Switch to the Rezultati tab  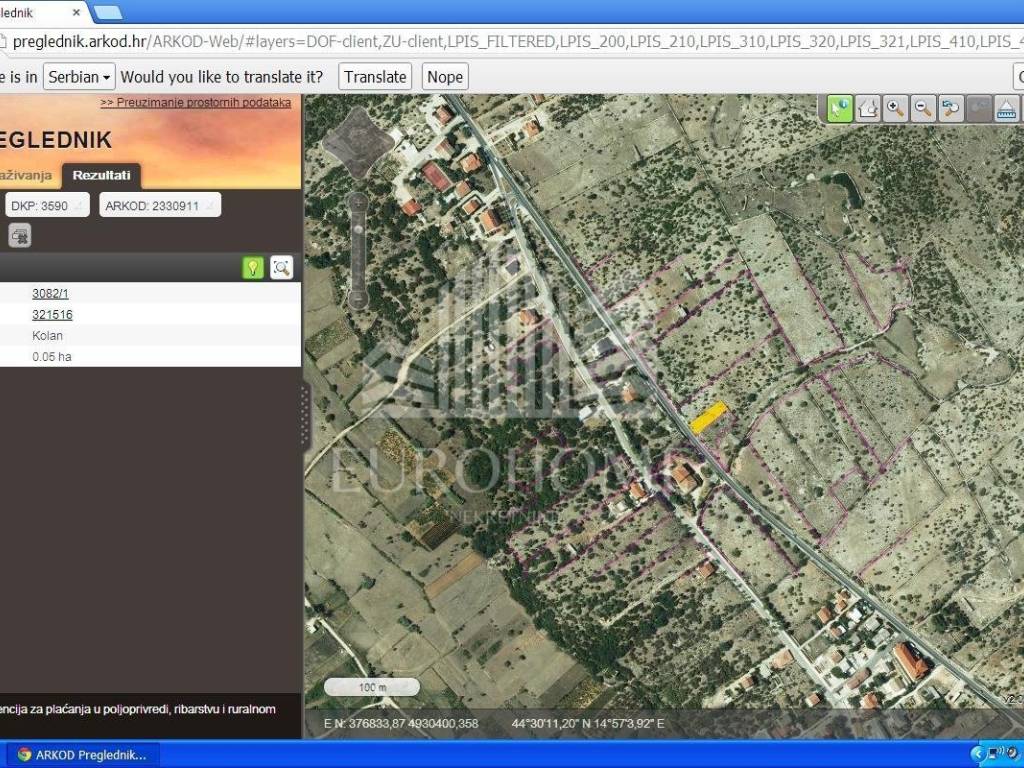(101, 176)
